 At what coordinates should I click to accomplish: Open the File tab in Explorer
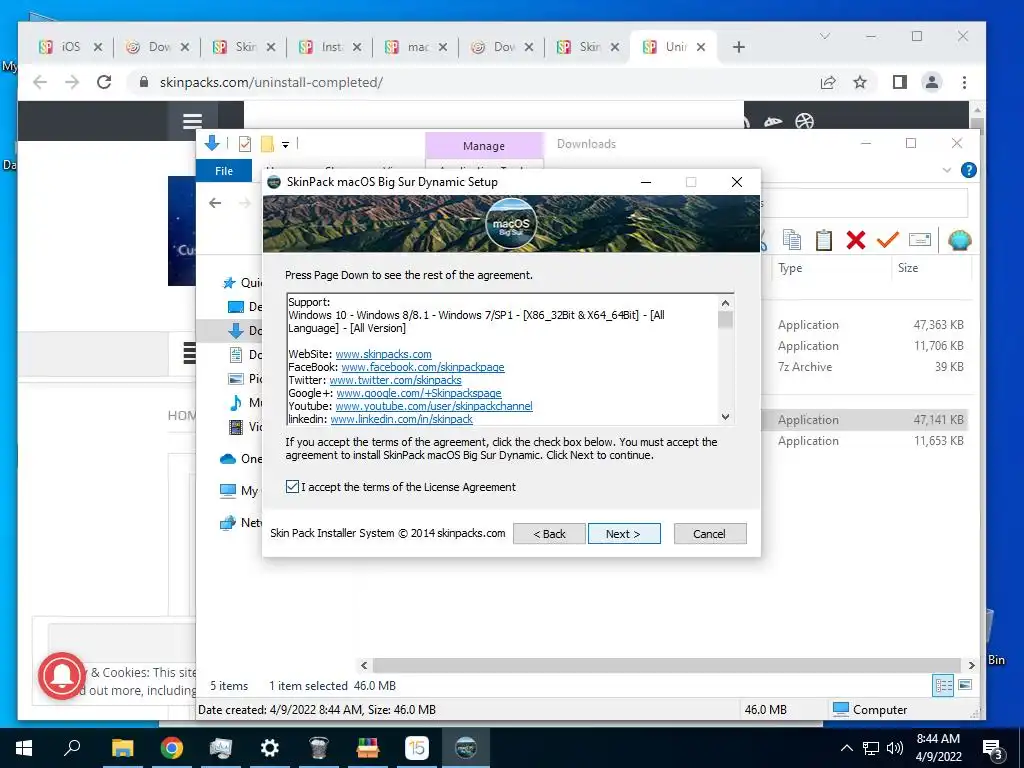[224, 170]
